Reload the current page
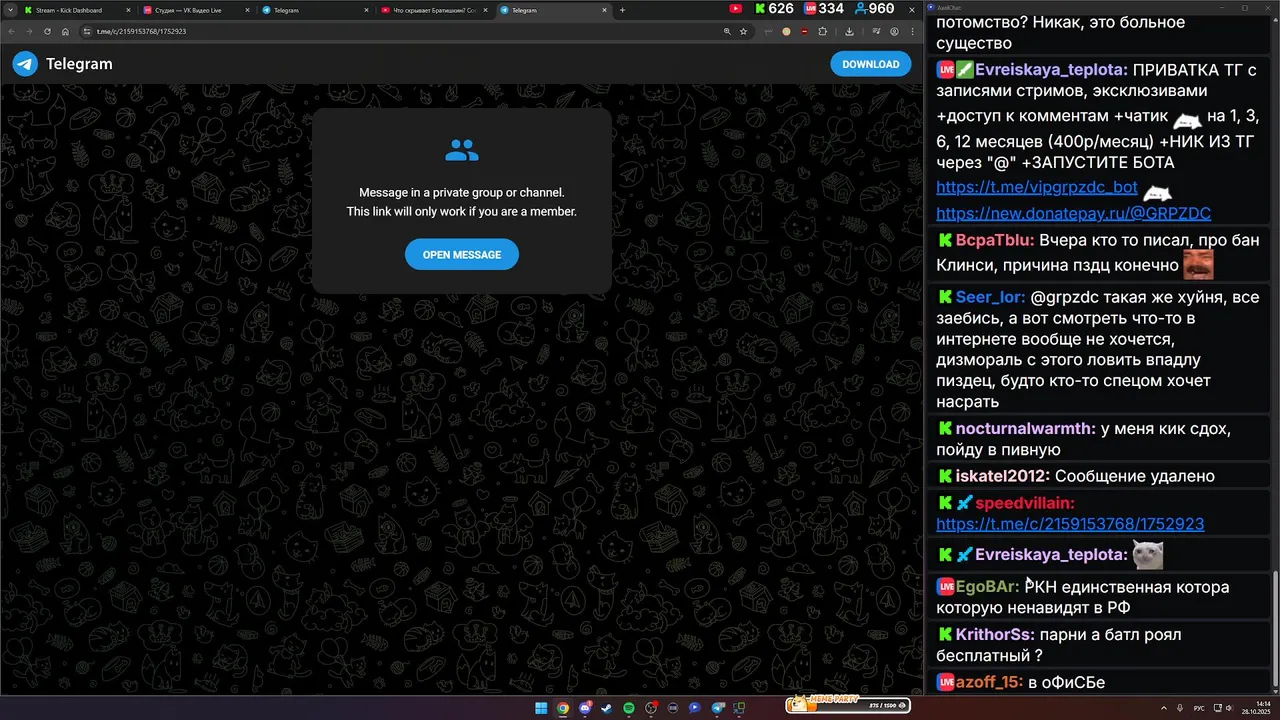The image size is (1280, 720). click(47, 31)
